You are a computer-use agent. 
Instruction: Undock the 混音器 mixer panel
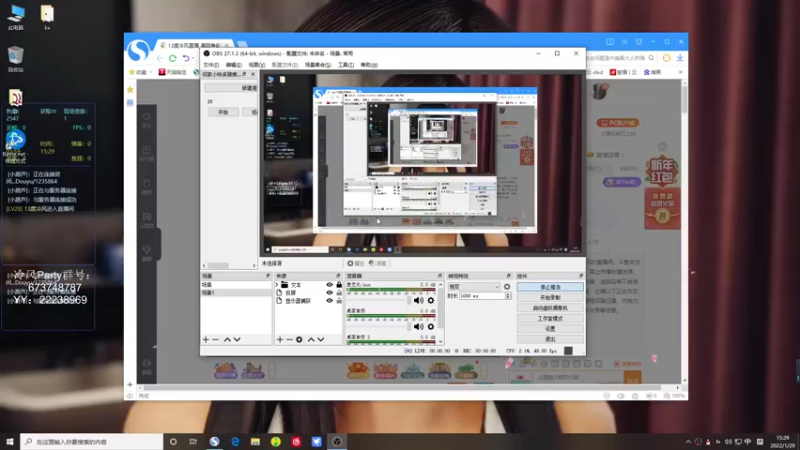440,276
